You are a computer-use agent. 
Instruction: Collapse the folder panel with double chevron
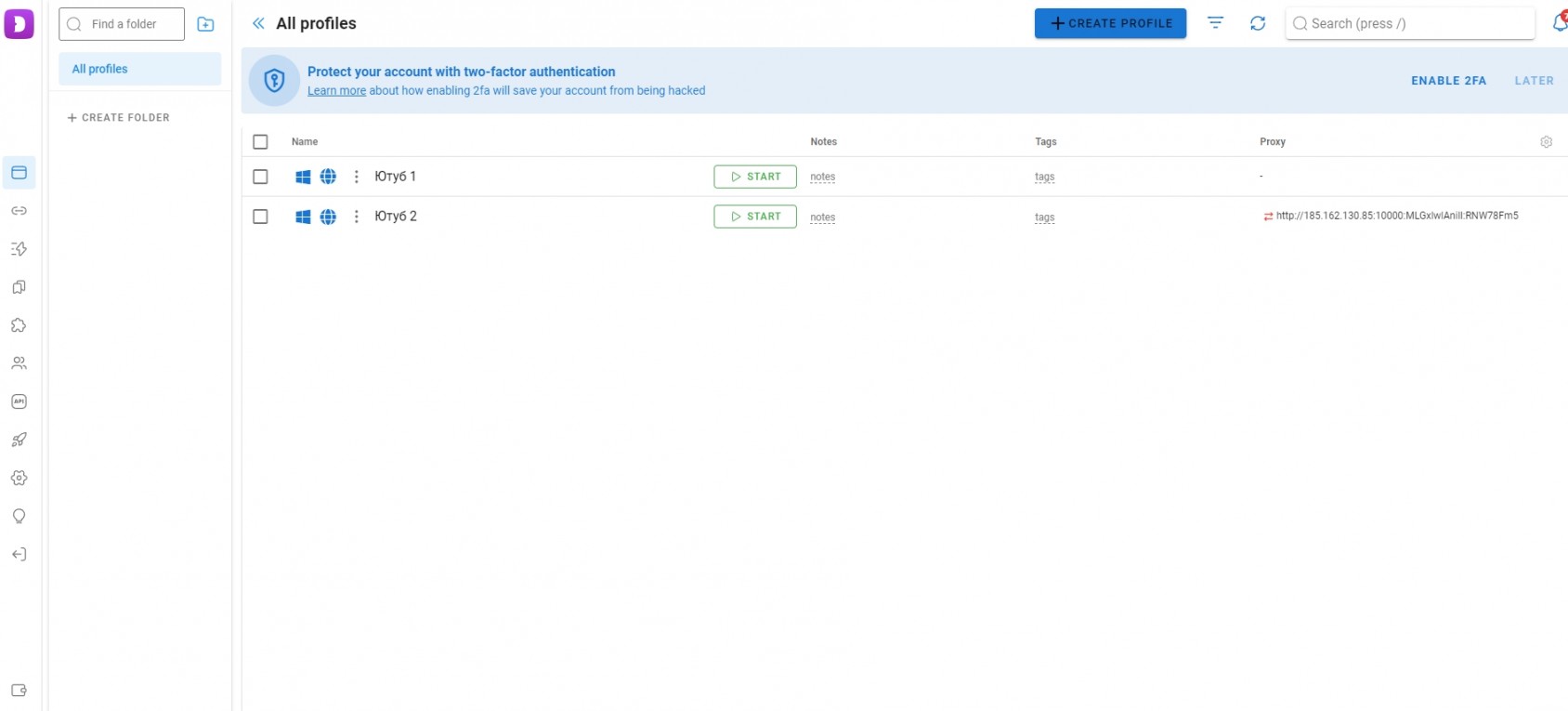tap(258, 23)
